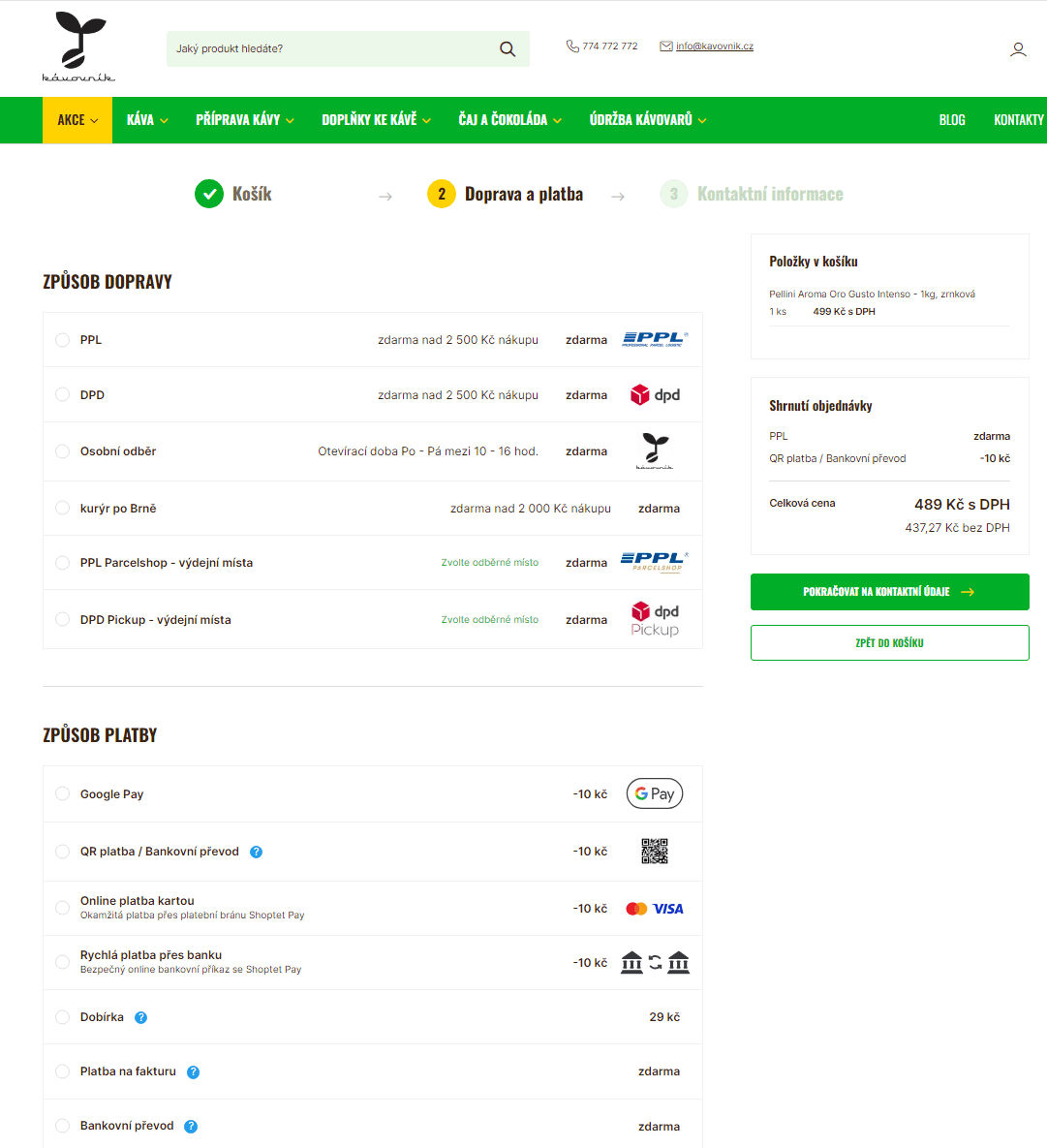Select Dobírka payment radio
Screen dimensions: 1047x1148
coord(63,1017)
